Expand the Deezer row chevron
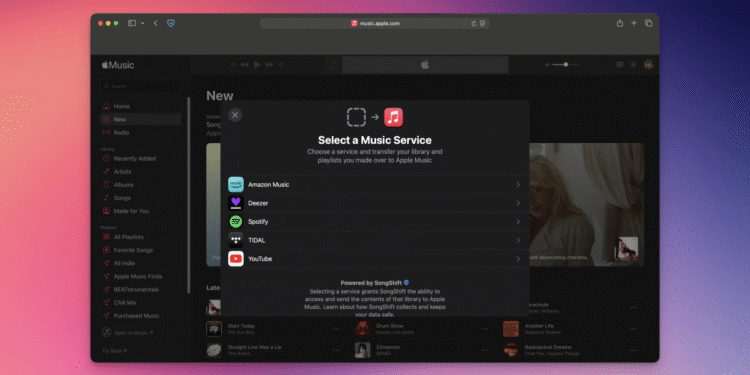This screenshot has height=375, width=750. coord(518,203)
